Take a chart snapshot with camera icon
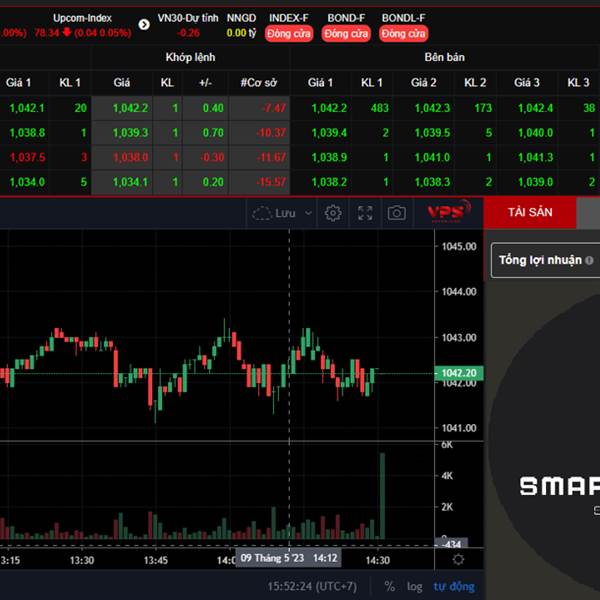The image size is (600, 600). click(396, 213)
